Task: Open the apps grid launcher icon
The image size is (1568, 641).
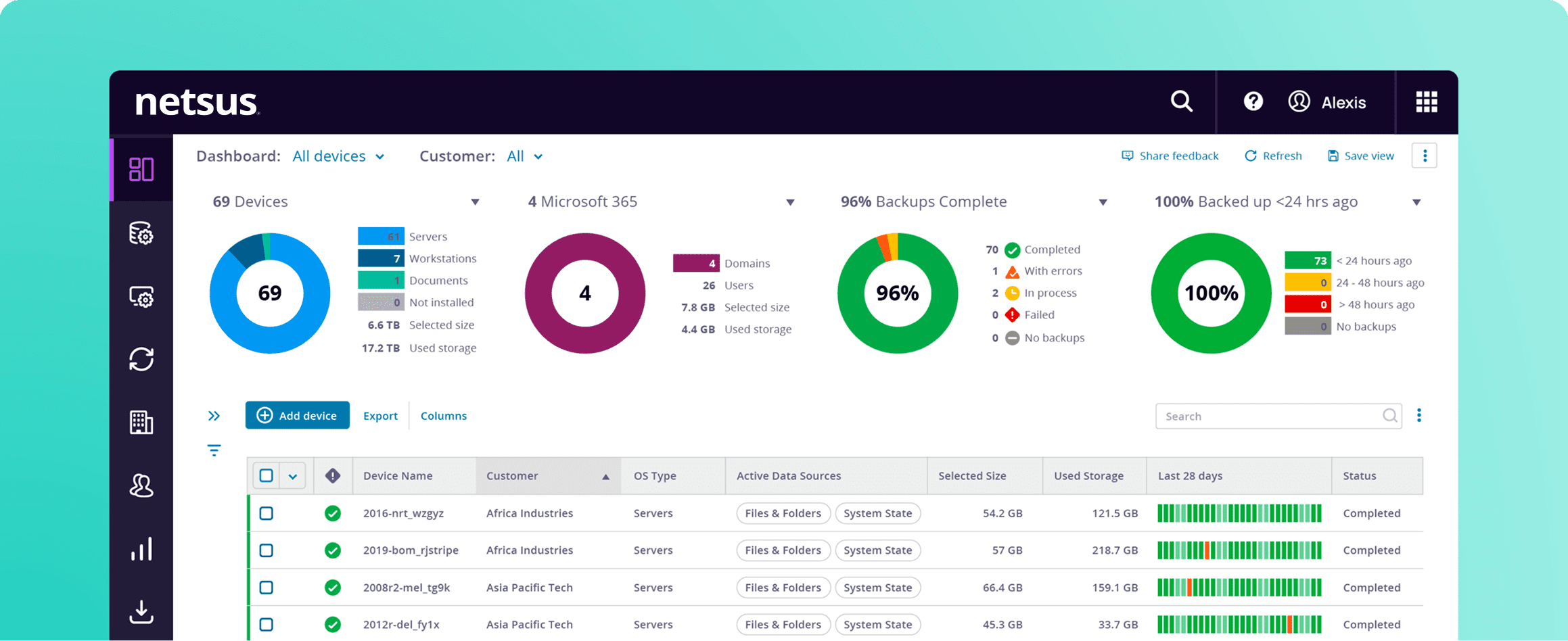Action: [x=1426, y=102]
